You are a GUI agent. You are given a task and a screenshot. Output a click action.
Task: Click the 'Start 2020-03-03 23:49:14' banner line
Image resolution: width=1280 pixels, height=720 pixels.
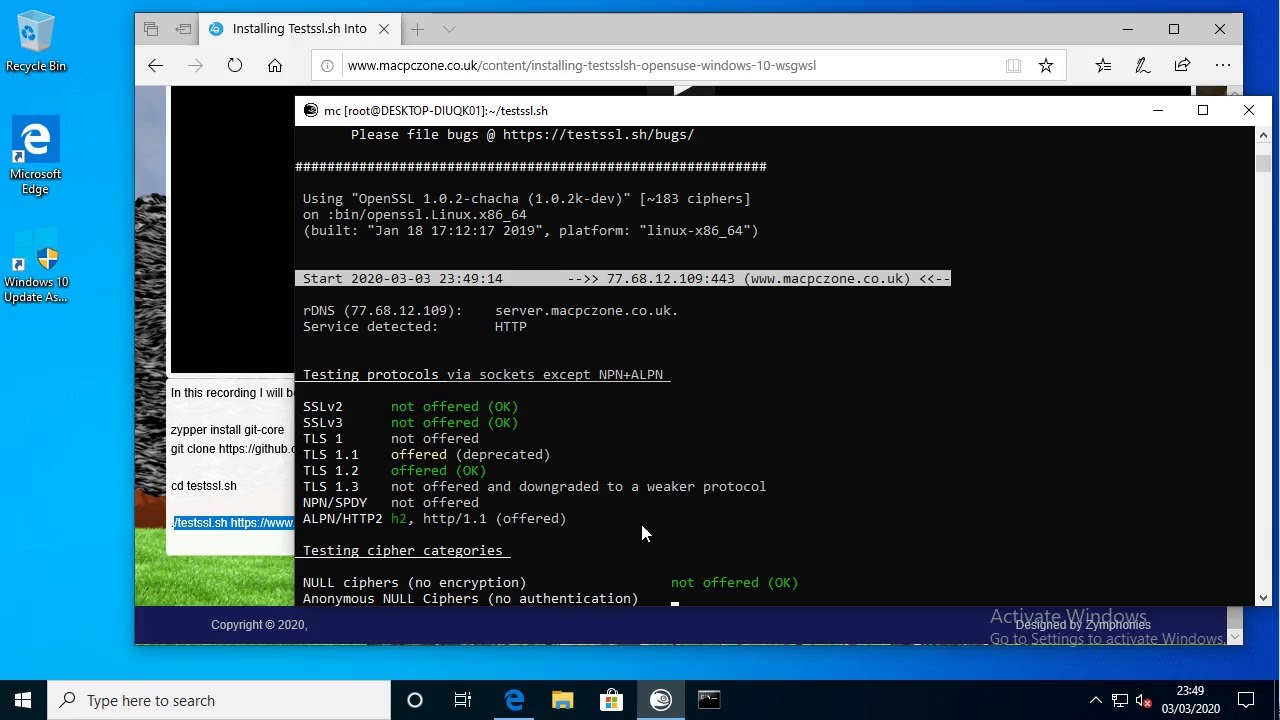point(623,279)
